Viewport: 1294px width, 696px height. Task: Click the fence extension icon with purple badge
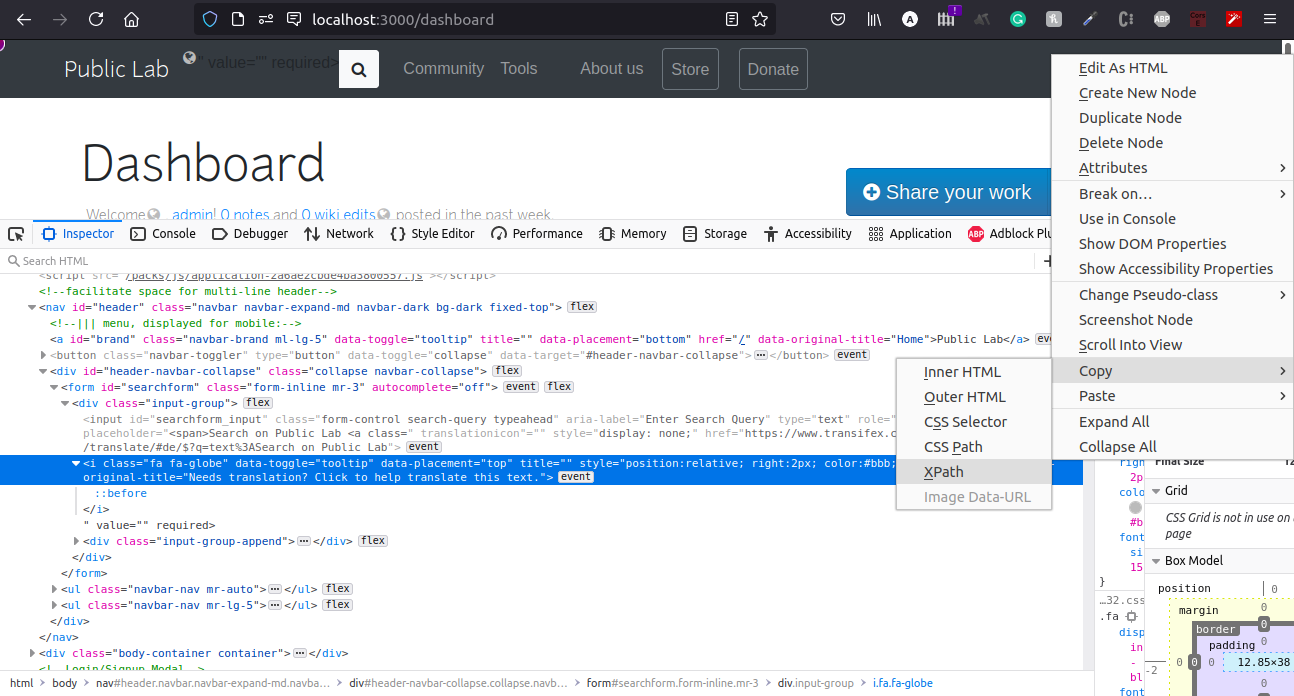pyautogui.click(x=946, y=19)
